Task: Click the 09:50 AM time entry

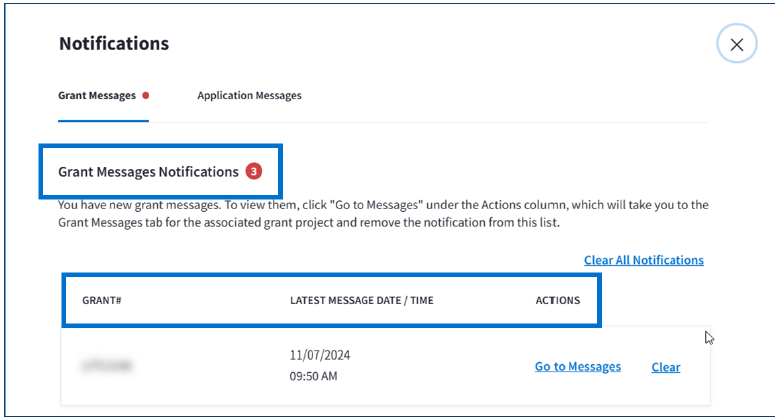Action: click(313, 378)
